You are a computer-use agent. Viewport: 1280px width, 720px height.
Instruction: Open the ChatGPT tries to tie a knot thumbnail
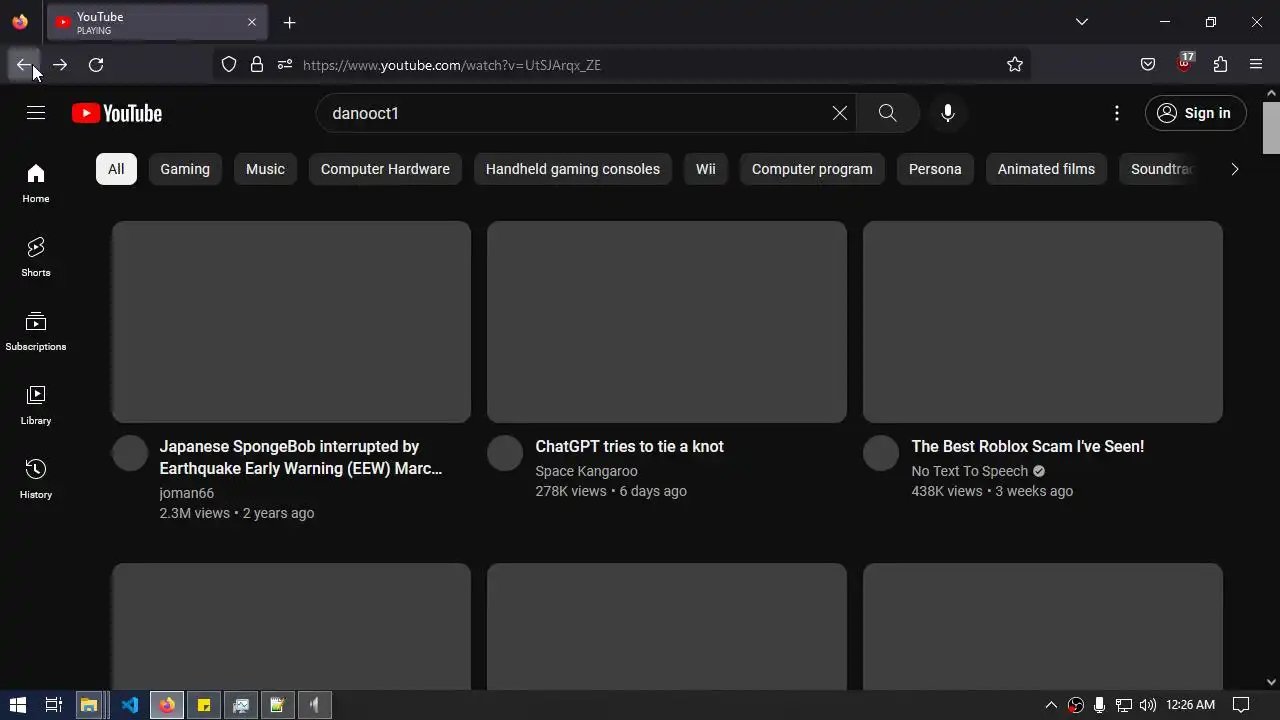[x=667, y=322]
